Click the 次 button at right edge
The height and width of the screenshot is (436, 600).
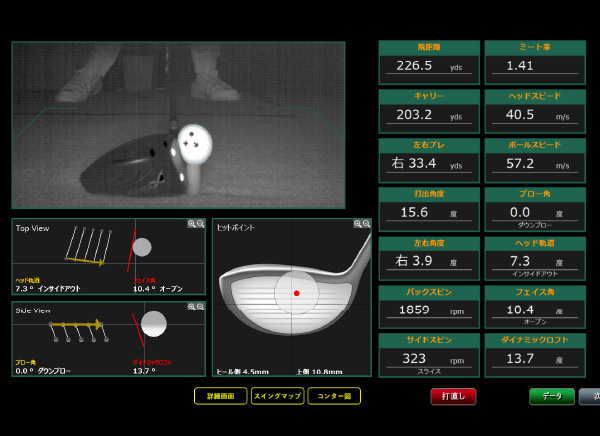[x=590, y=396]
